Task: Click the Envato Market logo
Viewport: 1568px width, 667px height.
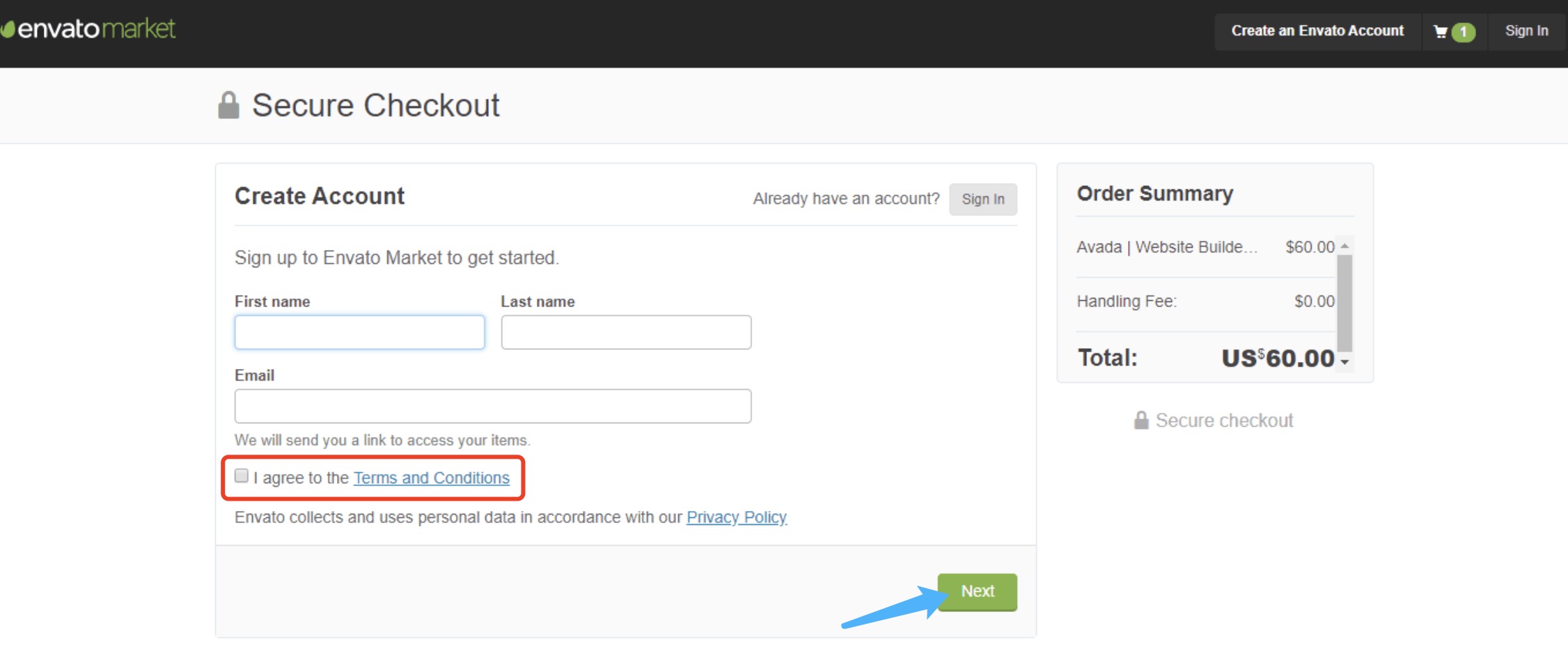Action: [x=88, y=29]
